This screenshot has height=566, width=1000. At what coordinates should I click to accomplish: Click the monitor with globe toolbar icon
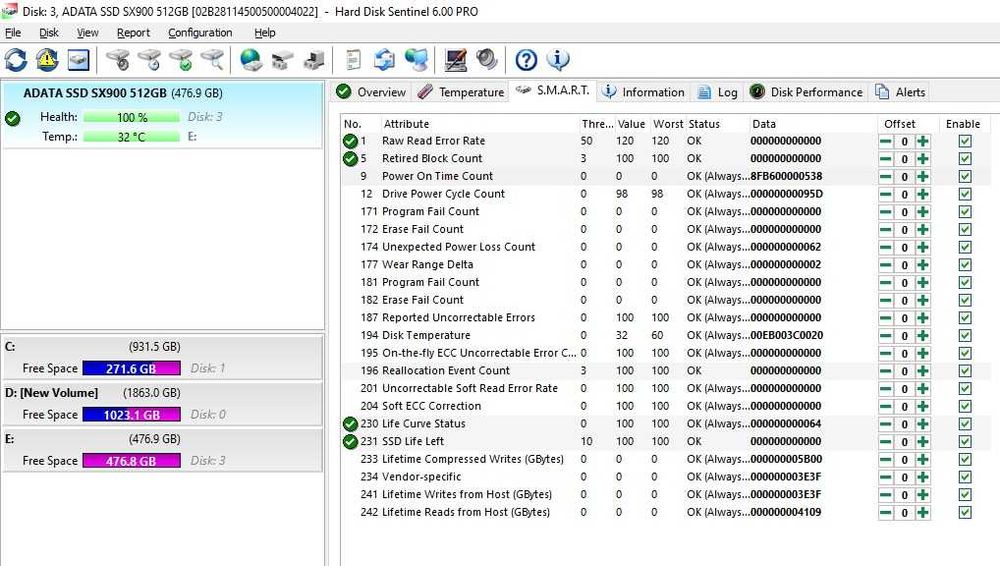pos(416,60)
